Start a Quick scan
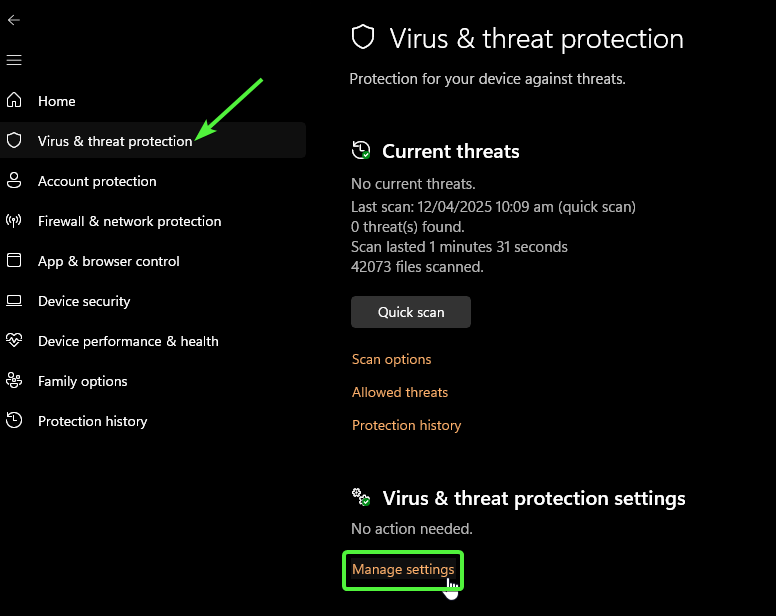Viewport: 776px width, 616px height. tap(410, 312)
